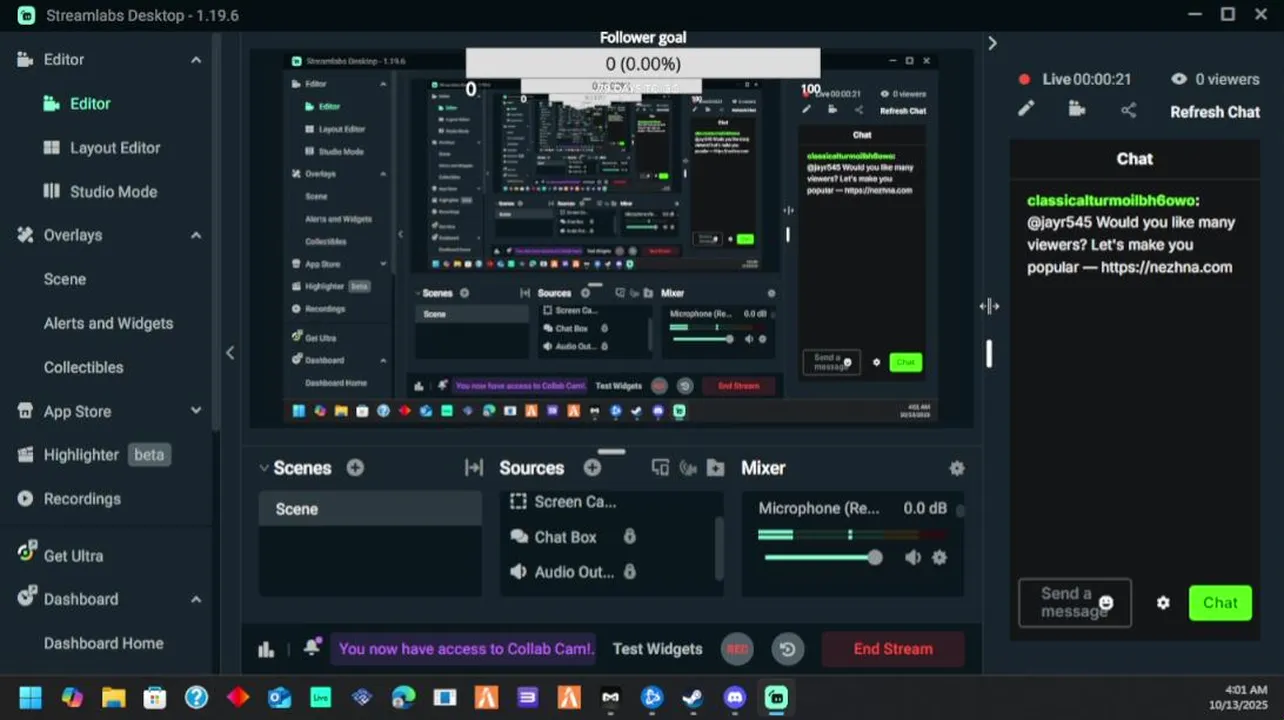Open Steam from the taskbar

pyautogui.click(x=693, y=697)
